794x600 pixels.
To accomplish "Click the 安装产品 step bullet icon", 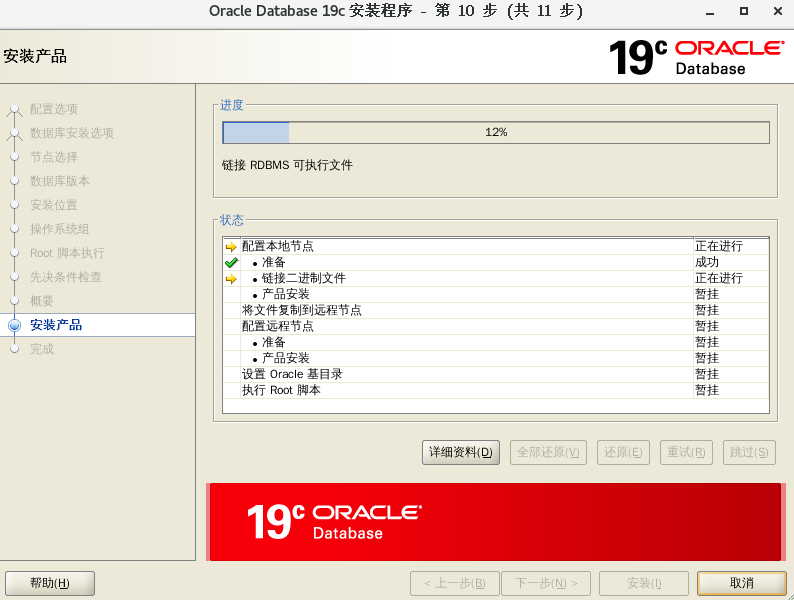I will [x=15, y=325].
